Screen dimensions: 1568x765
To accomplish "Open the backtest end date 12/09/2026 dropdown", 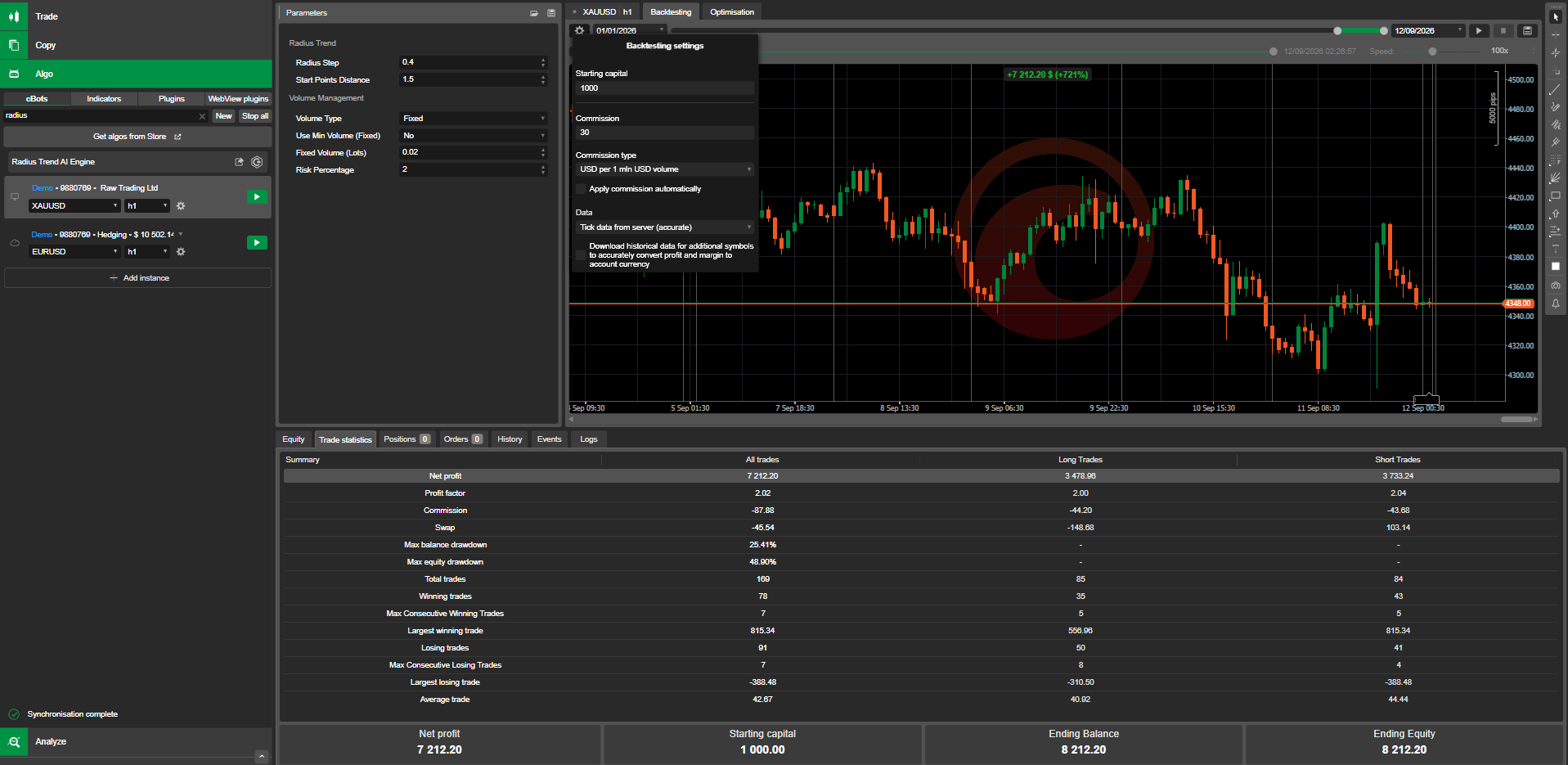I will pyautogui.click(x=1428, y=30).
